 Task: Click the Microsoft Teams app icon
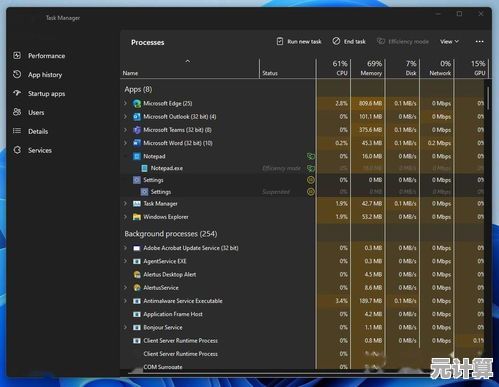(x=137, y=130)
